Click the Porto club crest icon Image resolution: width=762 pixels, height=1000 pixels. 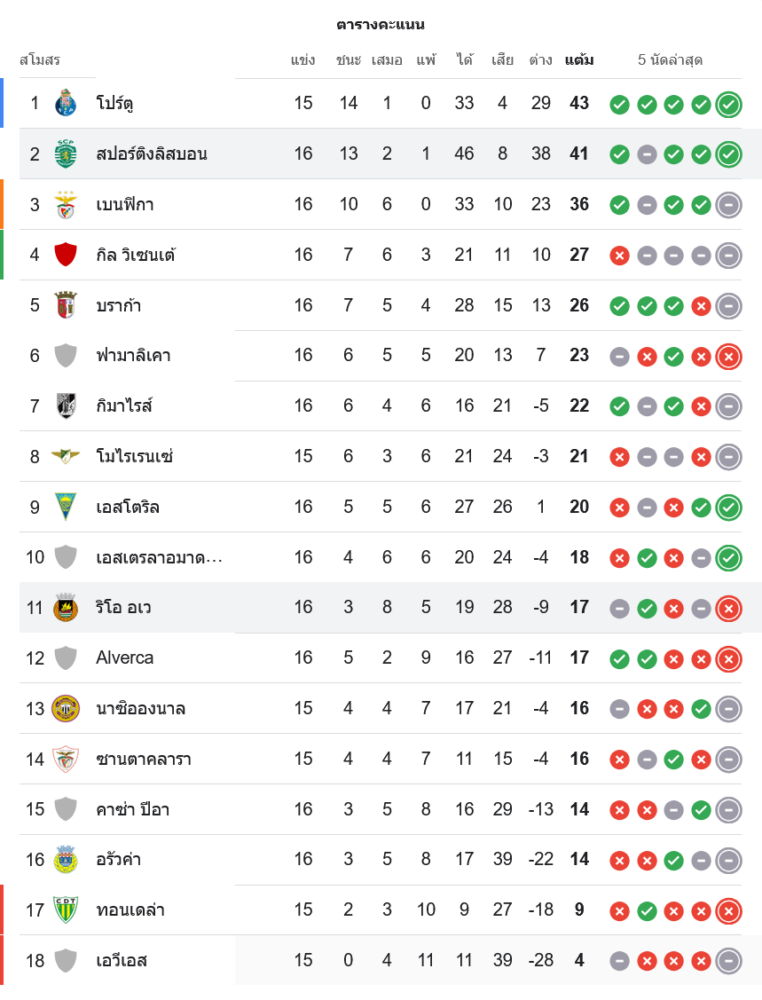click(66, 103)
